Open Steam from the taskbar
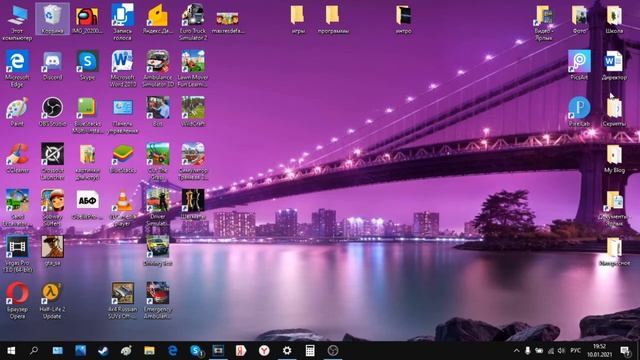 (x=103, y=351)
